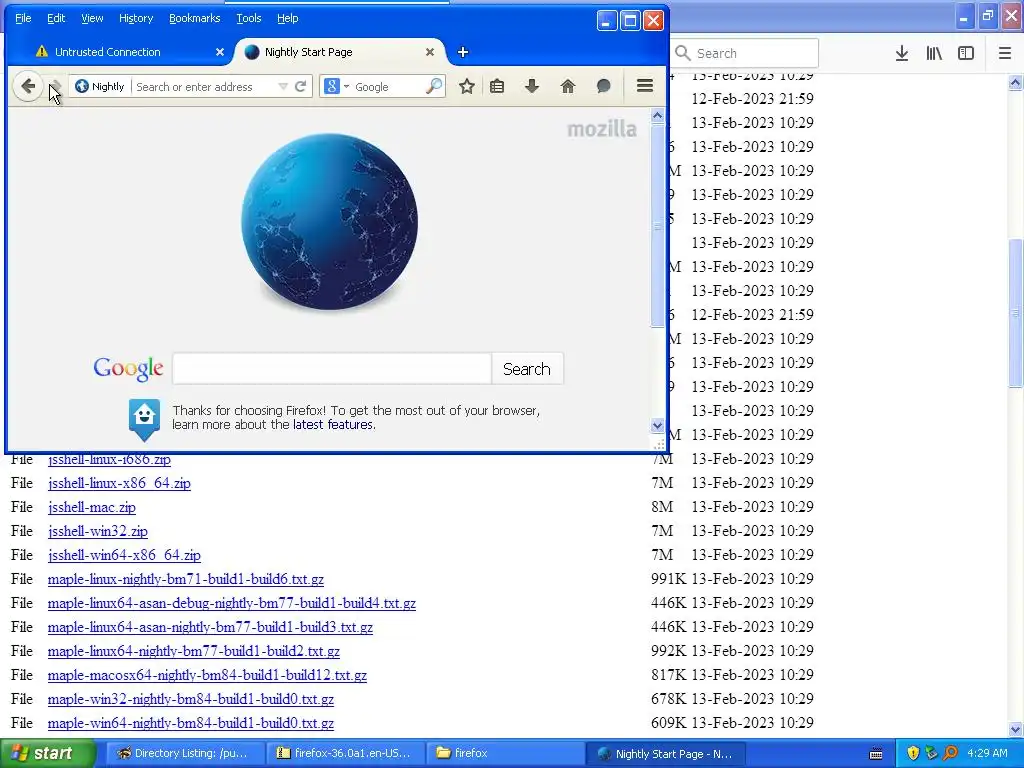This screenshot has height=768, width=1024.
Task: Open jsshell-win64-x86_64.zip link
Action: point(124,555)
